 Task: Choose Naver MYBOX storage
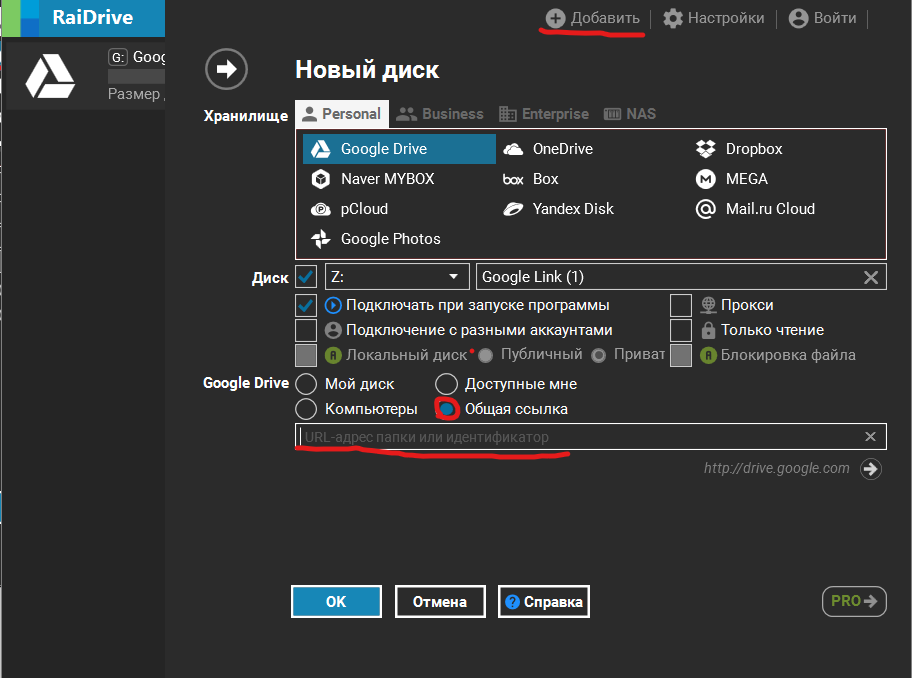pyautogui.click(x=373, y=179)
